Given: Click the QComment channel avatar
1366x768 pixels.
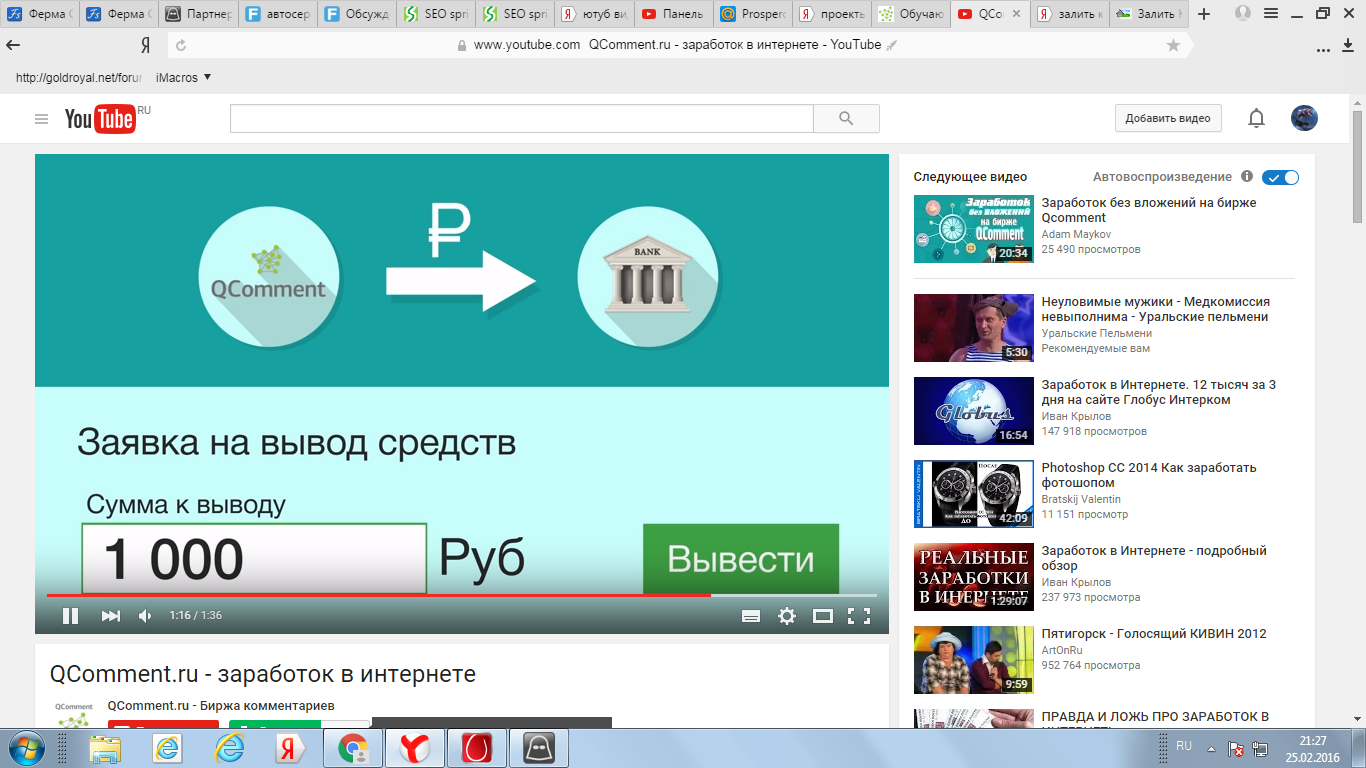Looking at the screenshot, I should tap(74, 713).
